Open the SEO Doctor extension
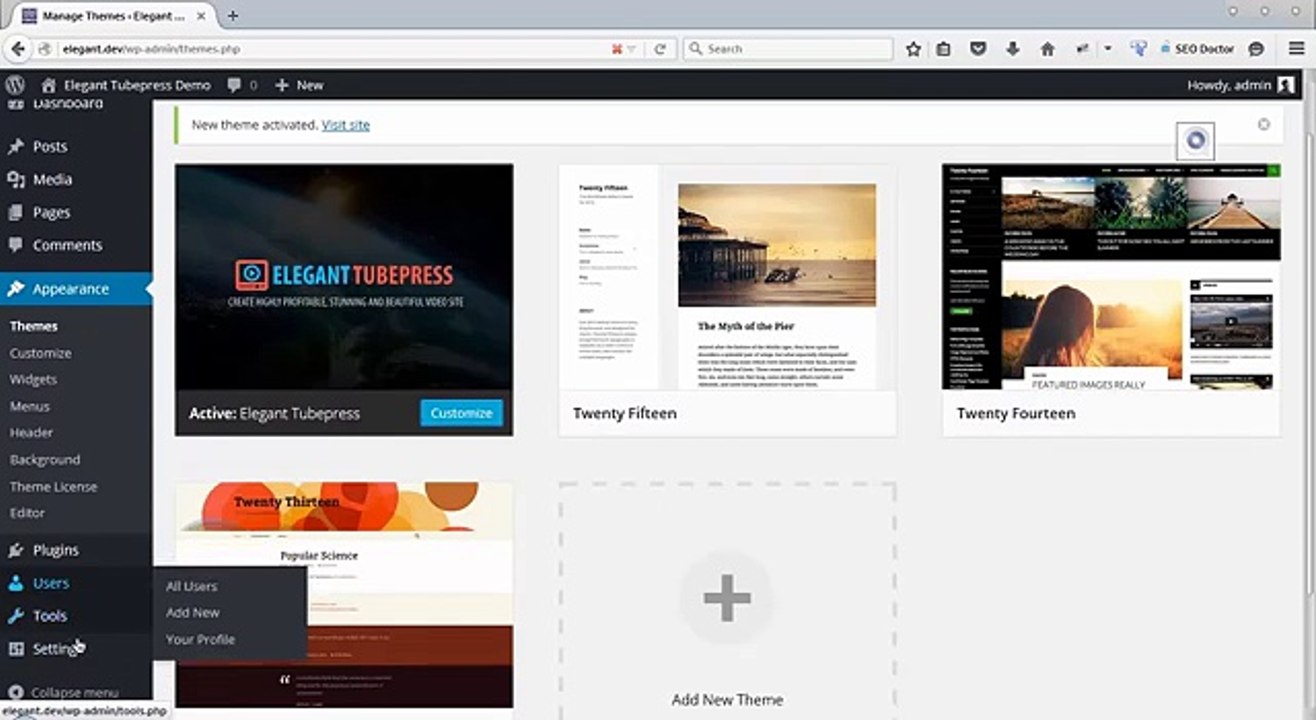The height and width of the screenshot is (720, 1316). (1198, 49)
